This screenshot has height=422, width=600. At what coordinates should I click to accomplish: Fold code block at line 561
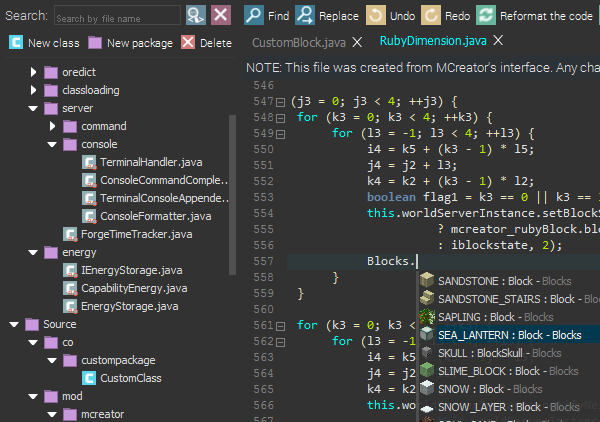(x=280, y=326)
